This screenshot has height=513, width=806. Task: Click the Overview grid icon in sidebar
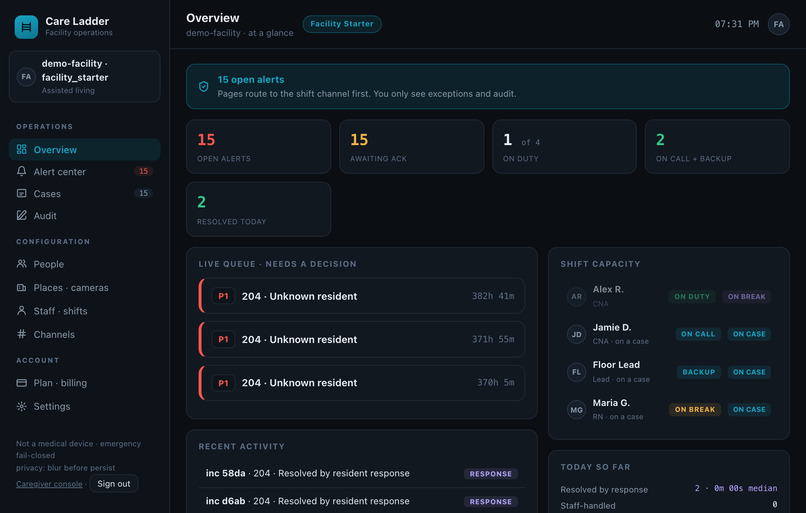(22, 150)
